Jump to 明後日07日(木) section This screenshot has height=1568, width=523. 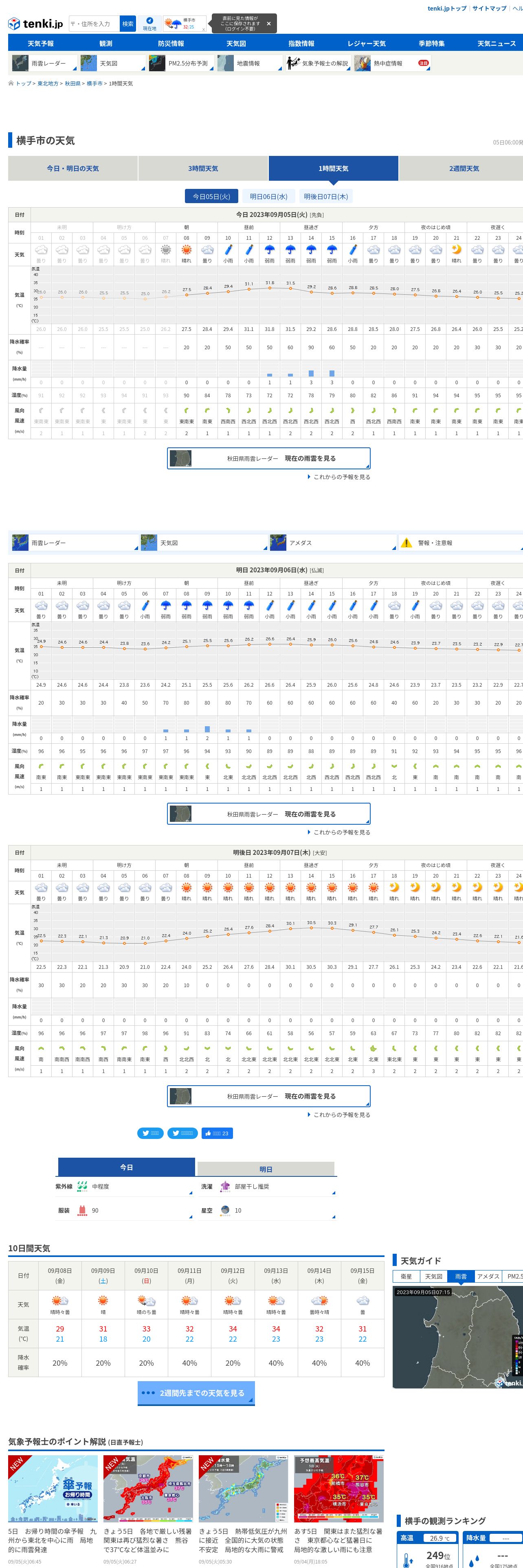pyautogui.click(x=326, y=197)
